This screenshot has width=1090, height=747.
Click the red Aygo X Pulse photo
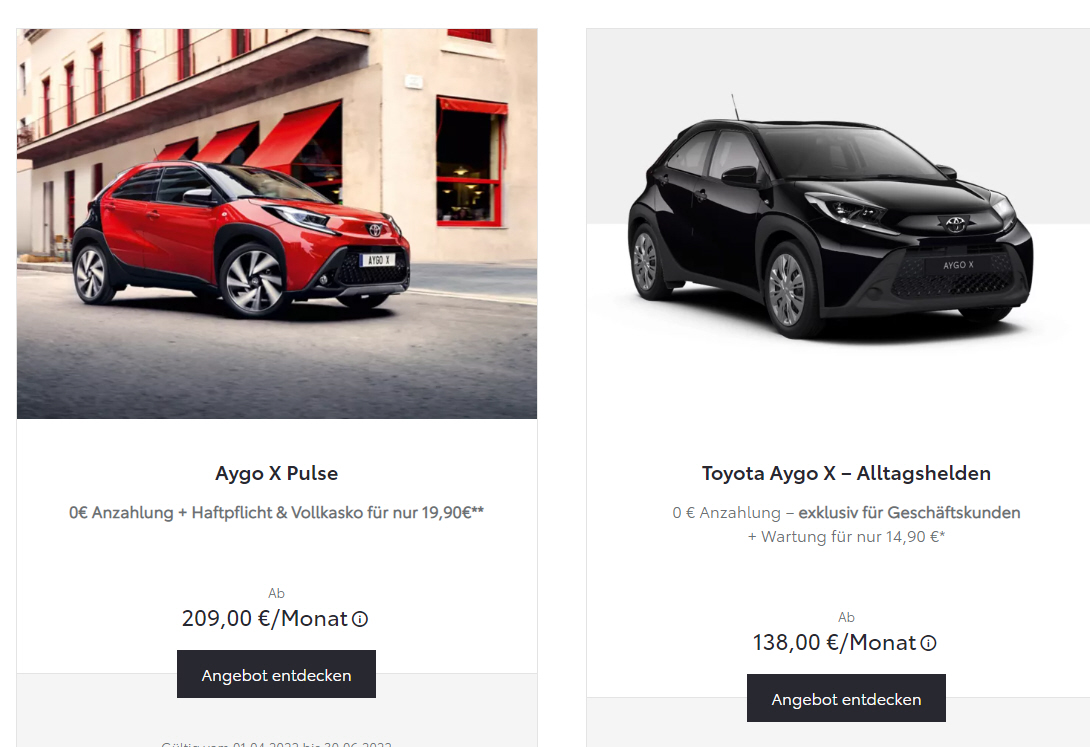pyautogui.click(x=277, y=224)
